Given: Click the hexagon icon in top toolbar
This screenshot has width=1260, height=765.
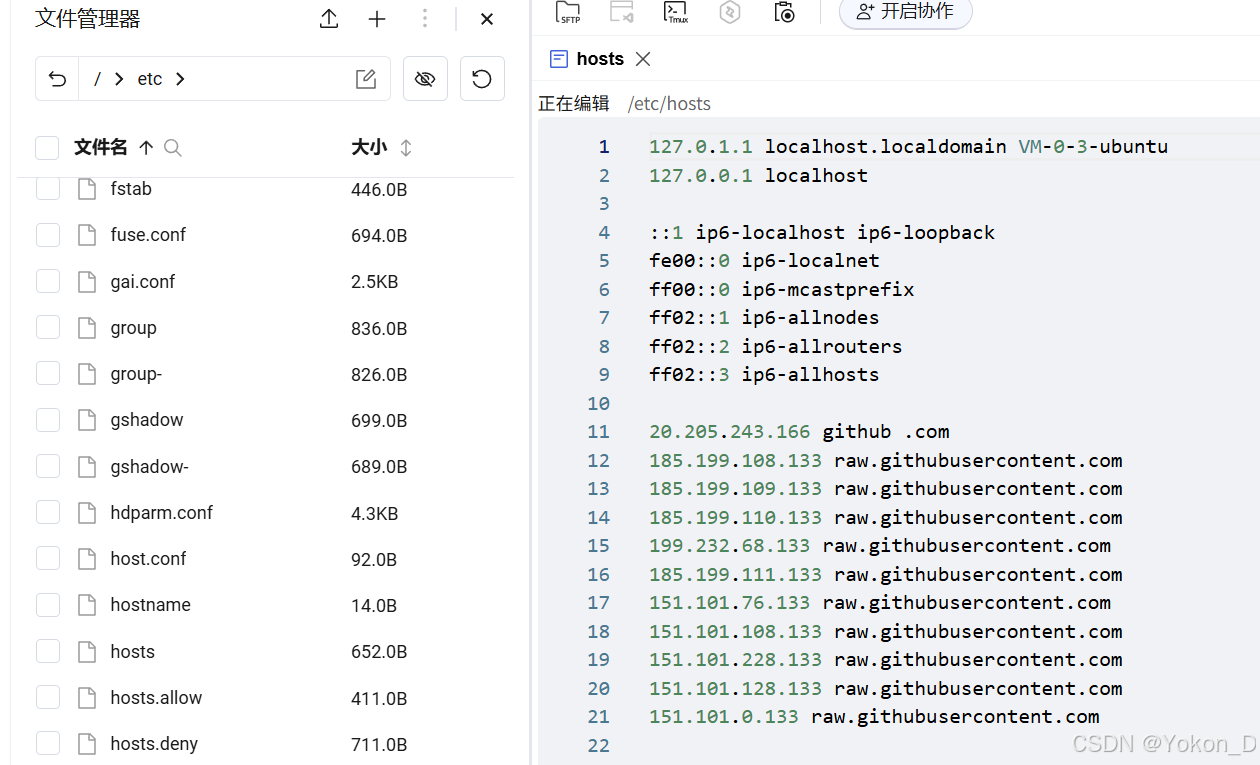Looking at the screenshot, I should 730,12.
